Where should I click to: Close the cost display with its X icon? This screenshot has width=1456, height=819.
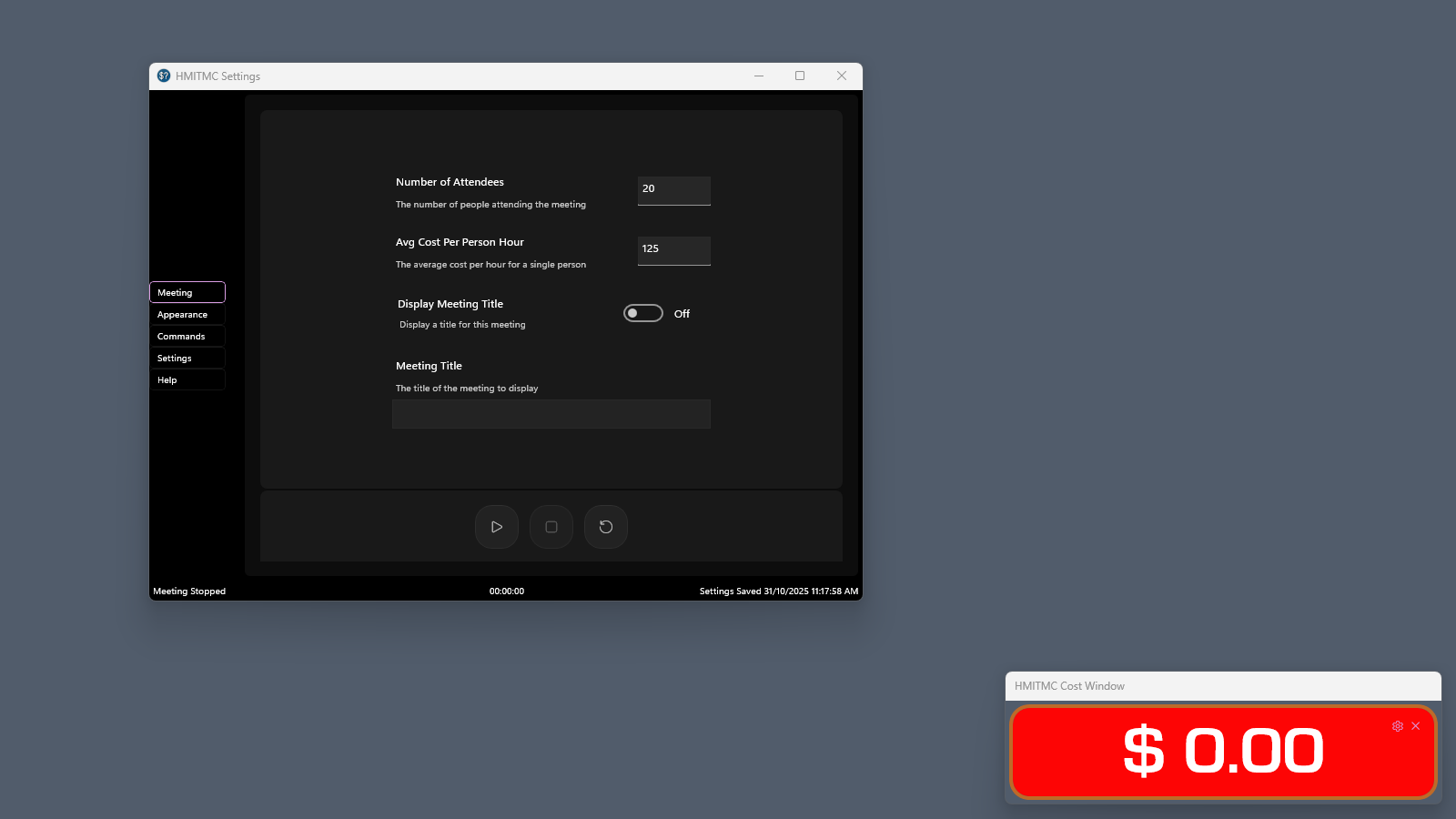1416,725
